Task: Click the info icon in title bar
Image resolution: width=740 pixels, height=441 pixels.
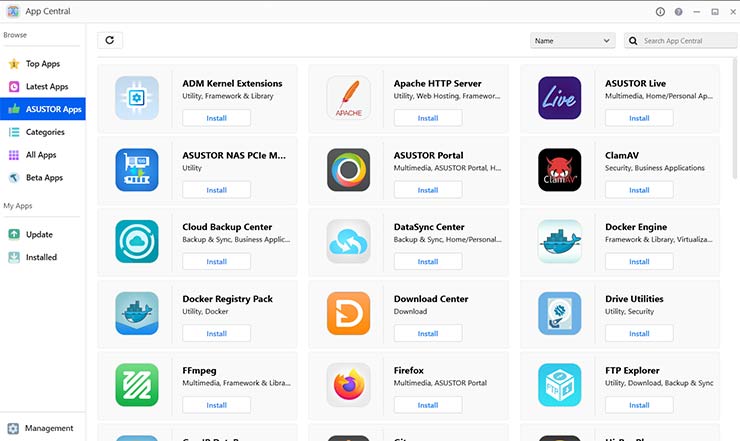Action: click(660, 12)
